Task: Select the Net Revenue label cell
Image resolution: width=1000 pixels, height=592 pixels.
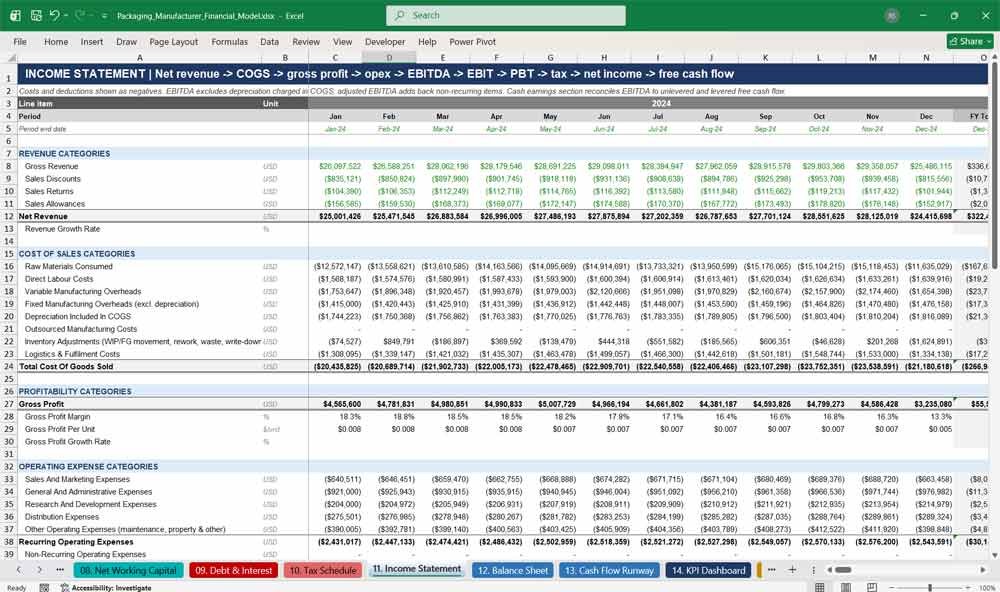Action: [x=43, y=216]
